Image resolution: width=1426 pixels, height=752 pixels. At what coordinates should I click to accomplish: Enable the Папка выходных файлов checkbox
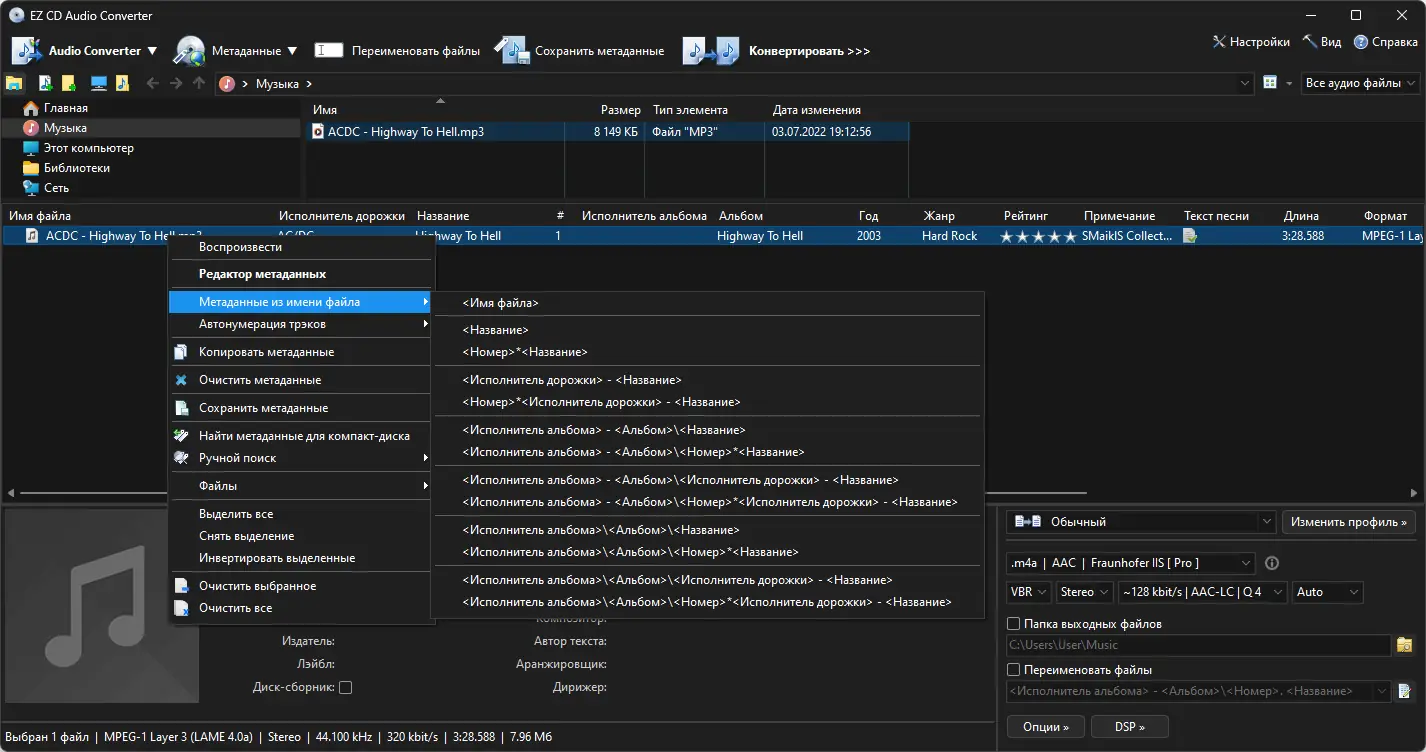1013,624
